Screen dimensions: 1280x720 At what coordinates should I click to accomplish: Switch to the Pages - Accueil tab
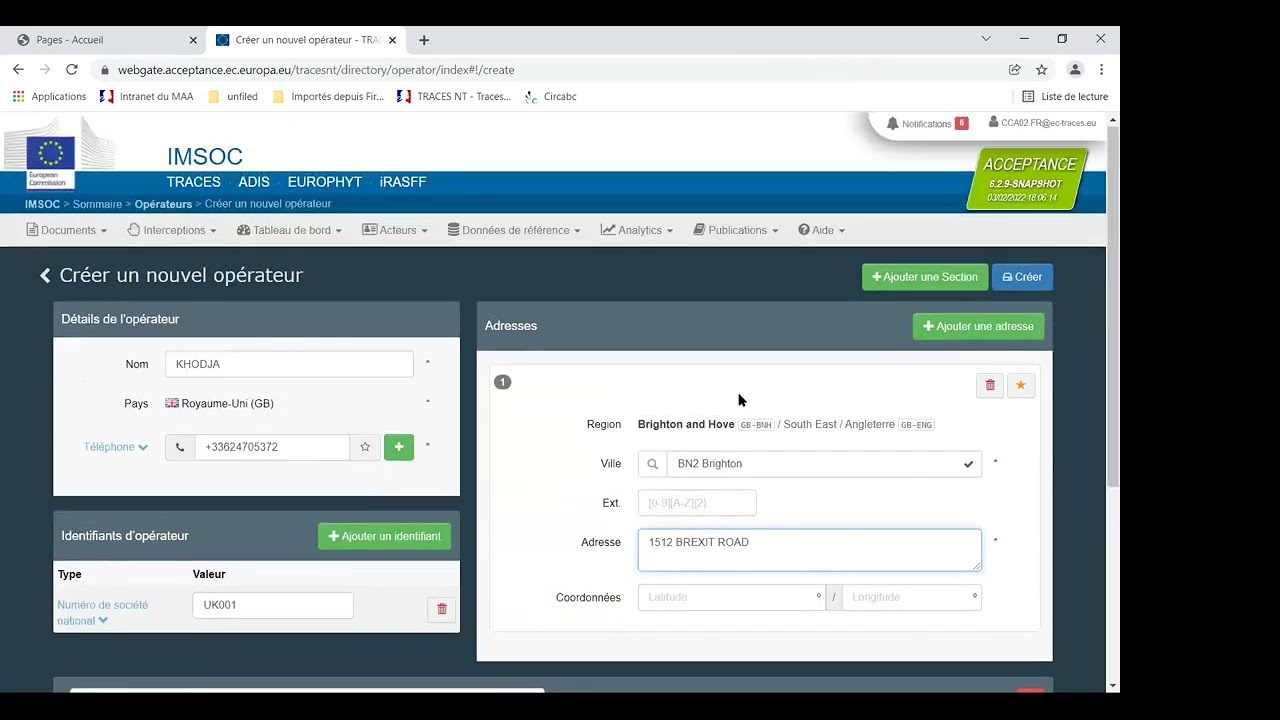[x=108, y=40]
